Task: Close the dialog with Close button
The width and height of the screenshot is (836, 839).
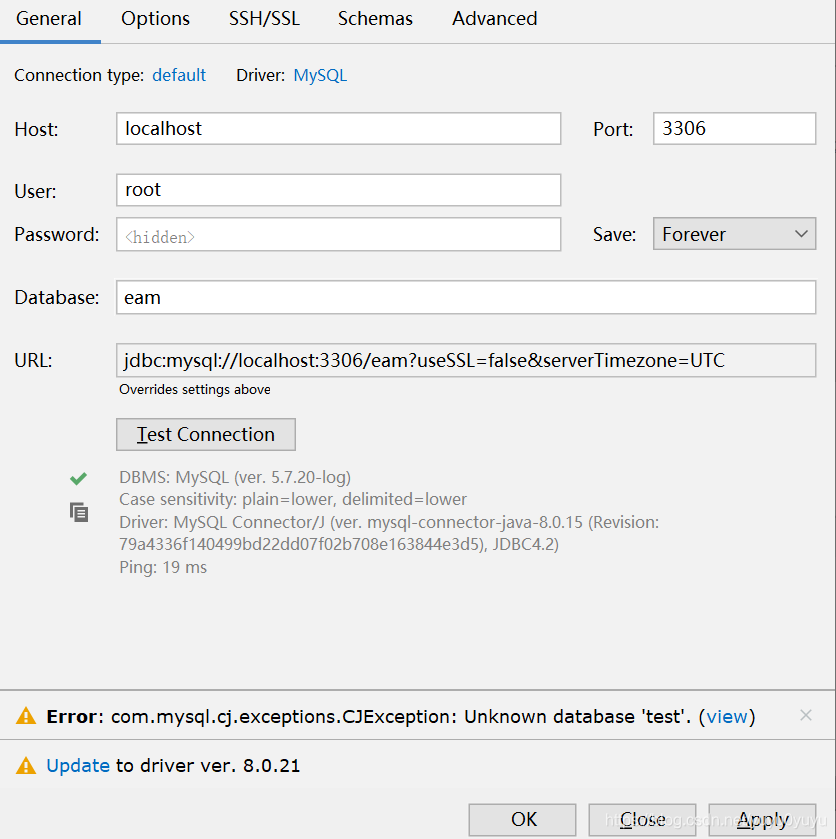Action: (x=642, y=819)
